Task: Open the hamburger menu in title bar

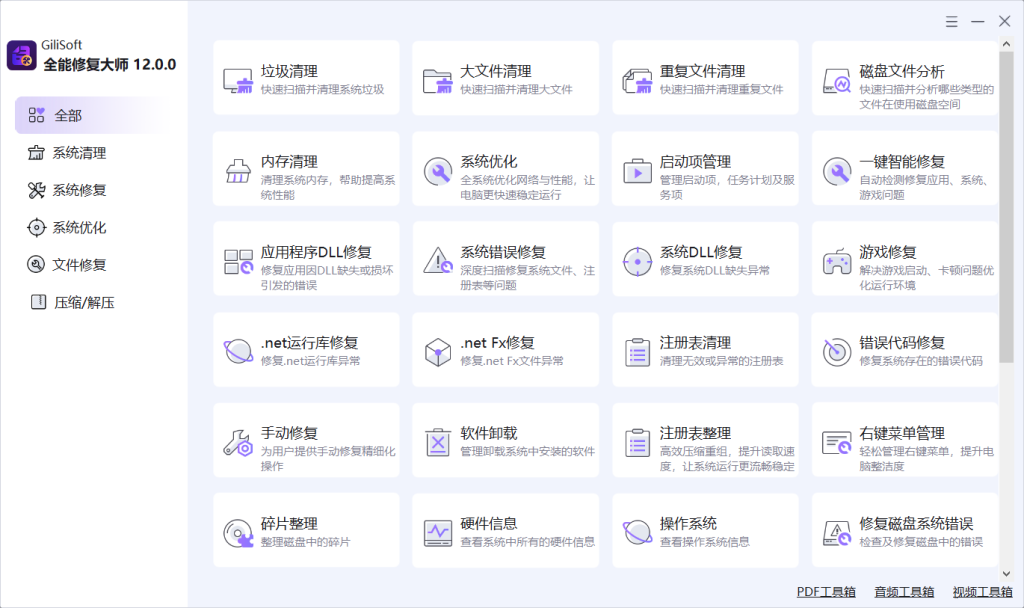Action: 952,21
